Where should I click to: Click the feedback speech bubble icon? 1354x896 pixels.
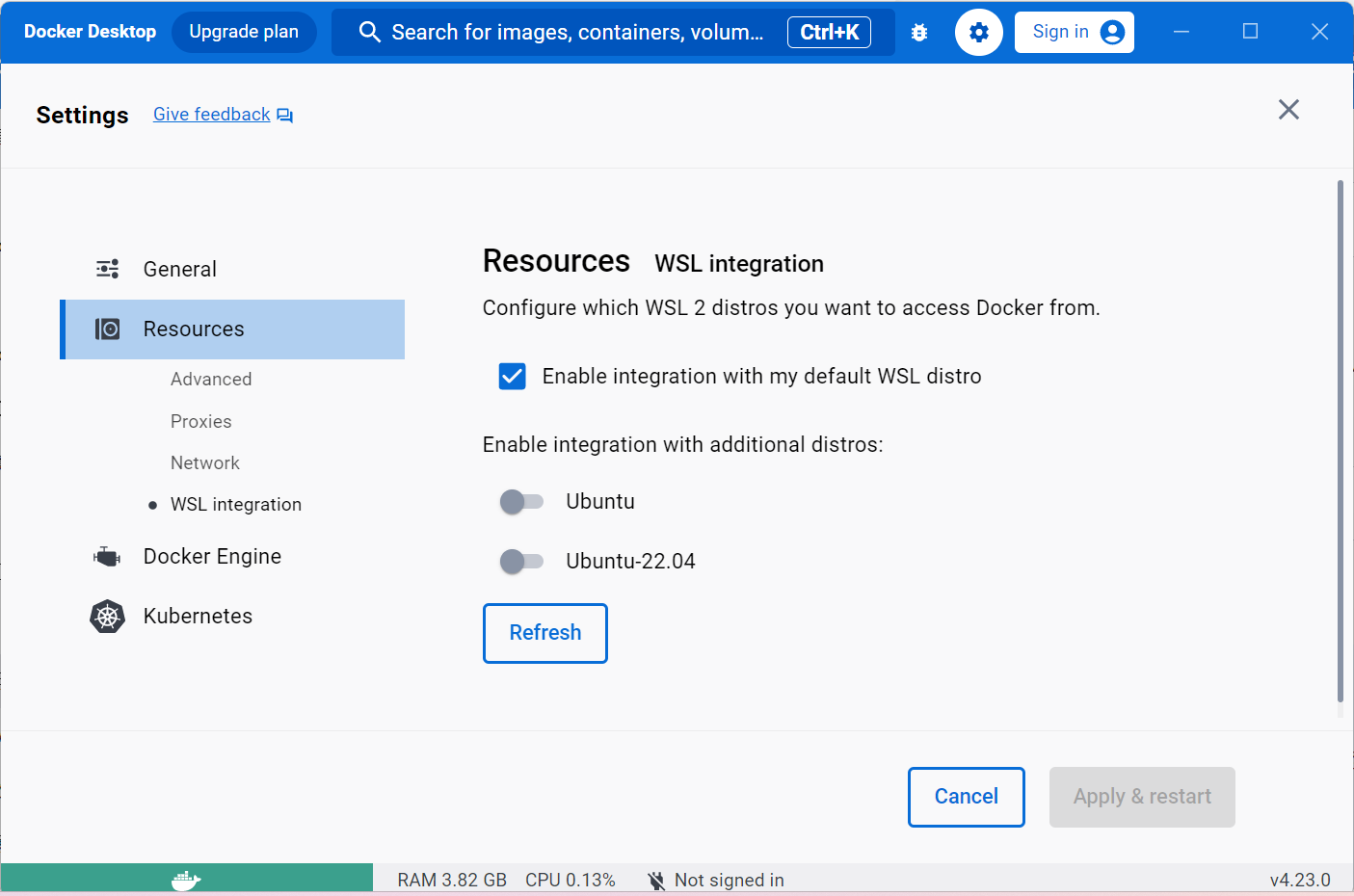click(285, 116)
